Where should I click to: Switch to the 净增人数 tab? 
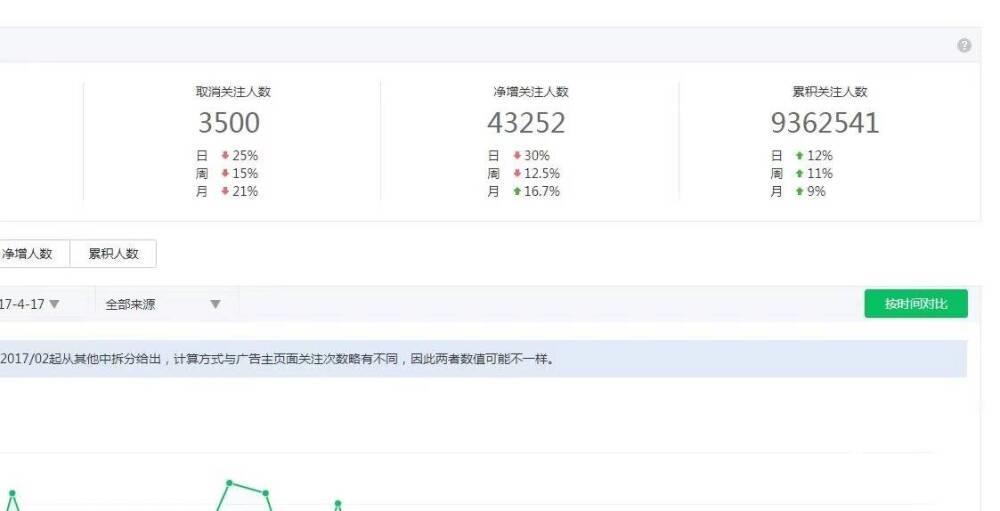28,254
